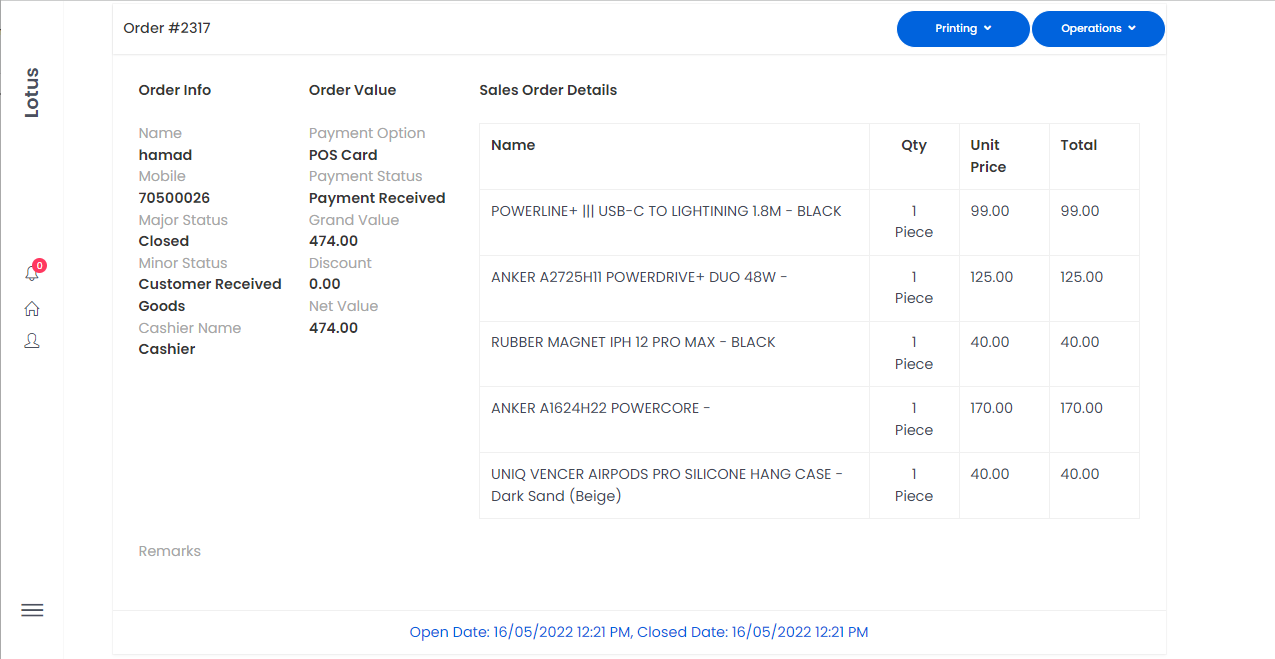
Task: Click Payment Received status value
Action: click(x=377, y=198)
